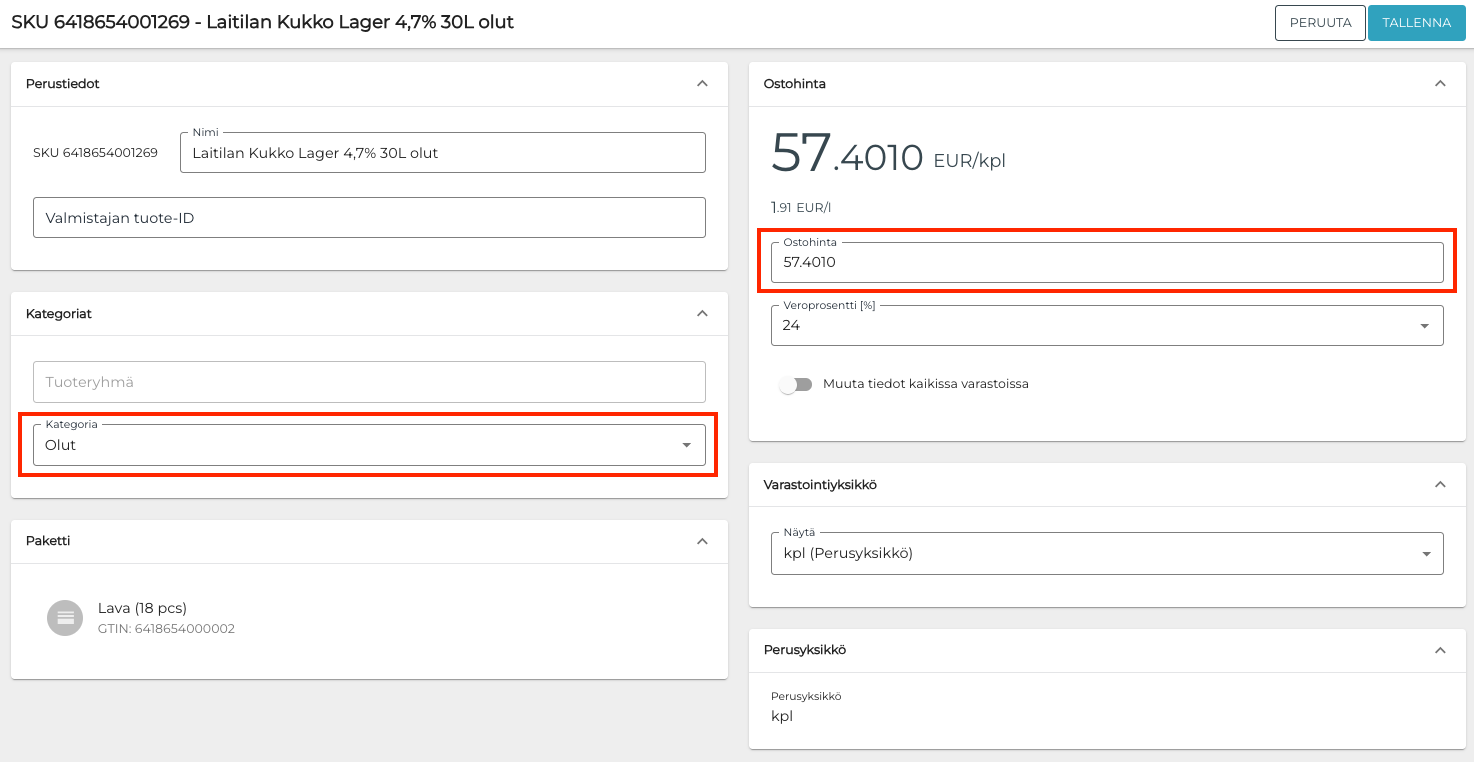The width and height of the screenshot is (1474, 762).
Task: Collapse the Paketti section chevron
Action: pyautogui.click(x=702, y=541)
